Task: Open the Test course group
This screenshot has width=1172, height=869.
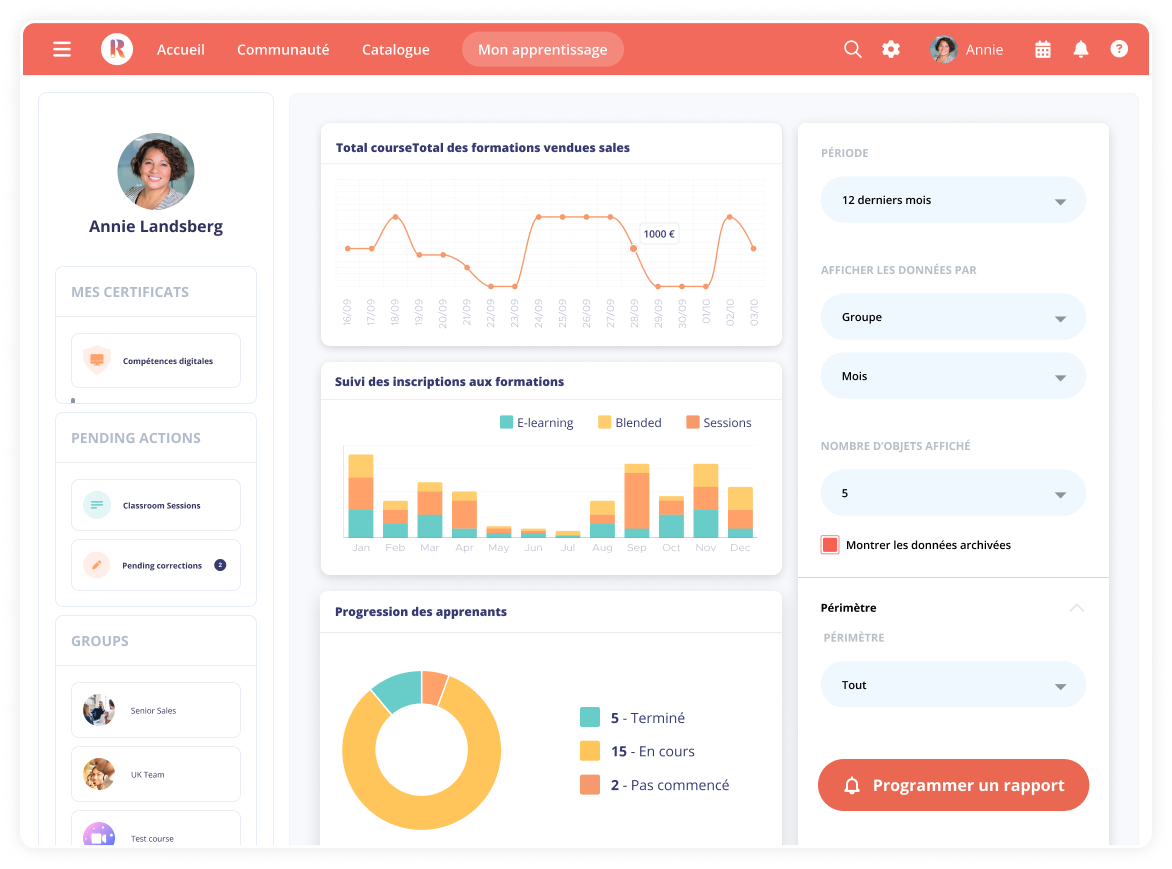Action: pos(156,829)
